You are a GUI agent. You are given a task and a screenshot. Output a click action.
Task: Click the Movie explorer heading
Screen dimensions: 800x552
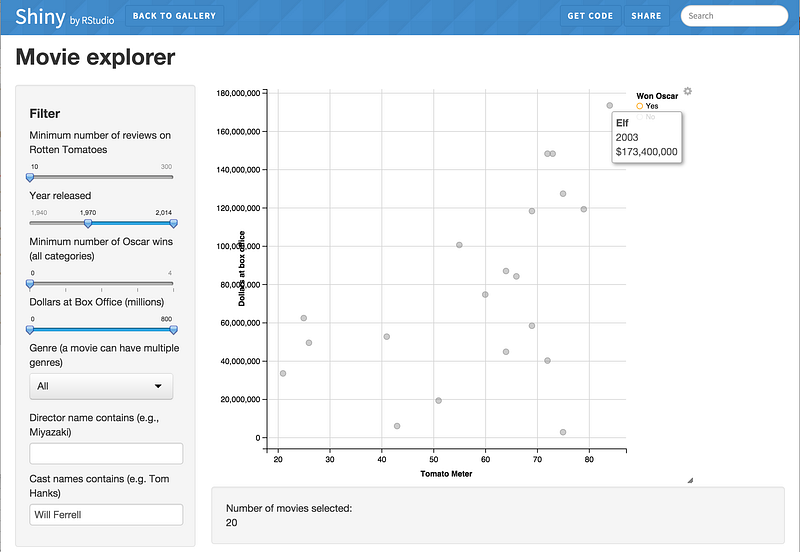tap(95, 57)
